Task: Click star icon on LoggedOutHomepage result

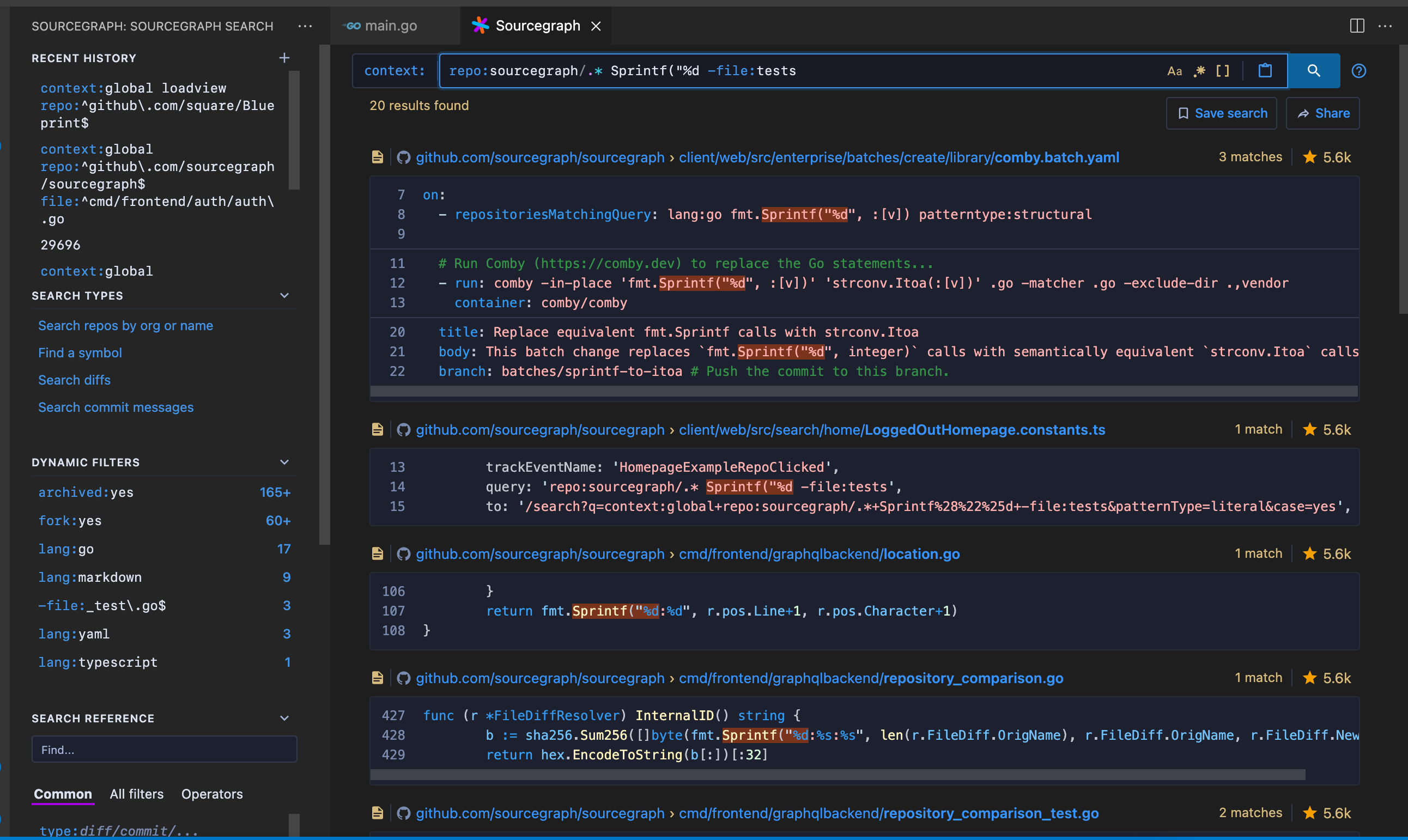Action: 1309,430
